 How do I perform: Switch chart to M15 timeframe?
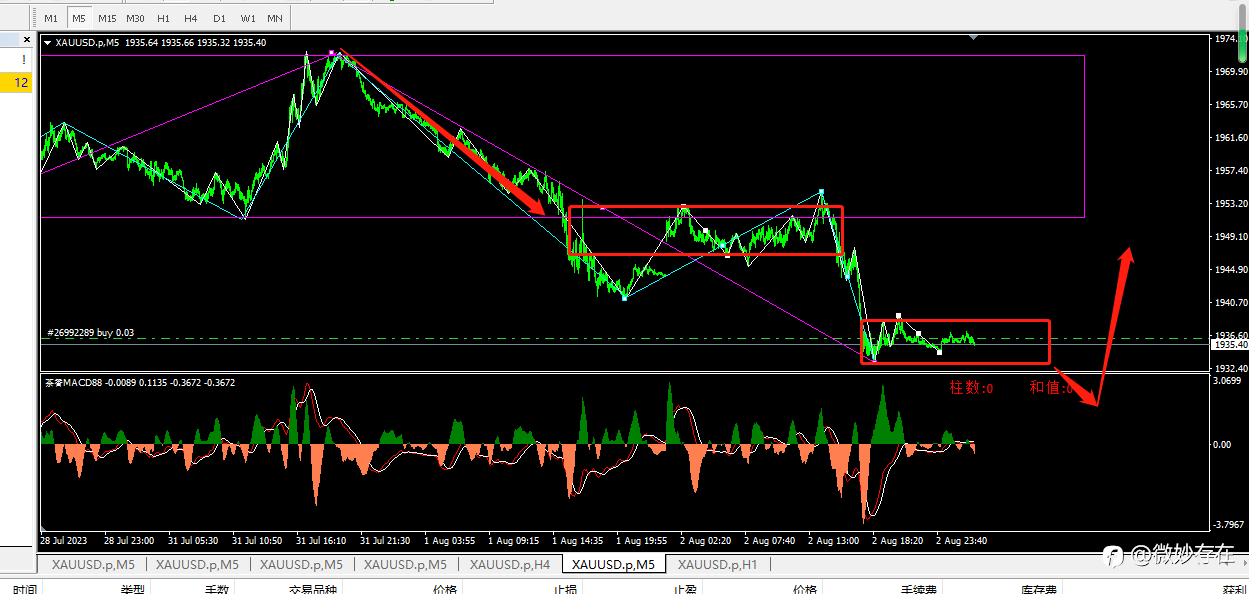(x=107, y=18)
